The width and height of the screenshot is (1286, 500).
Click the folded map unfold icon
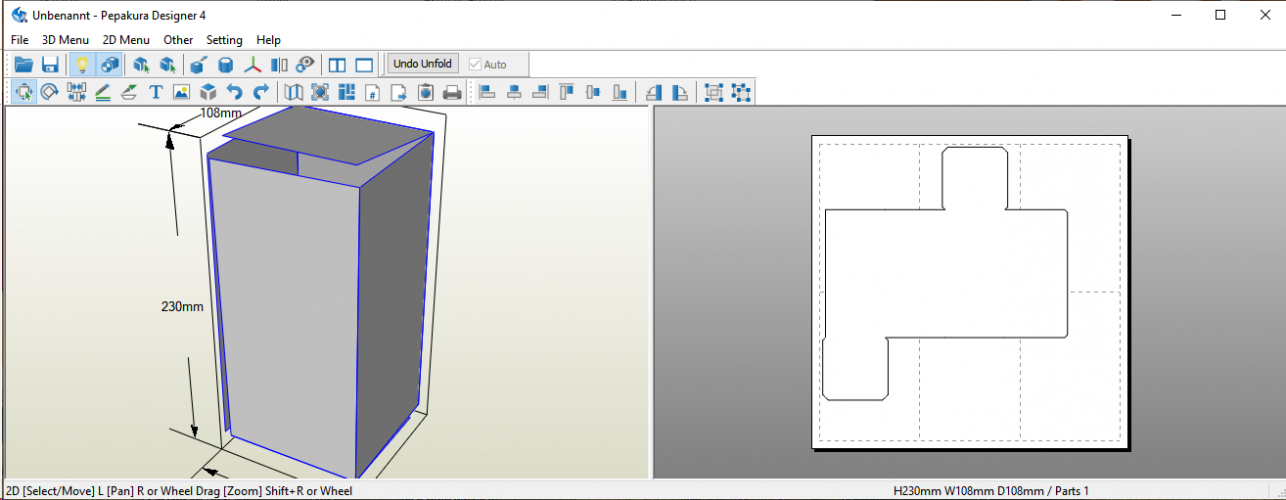click(293, 92)
